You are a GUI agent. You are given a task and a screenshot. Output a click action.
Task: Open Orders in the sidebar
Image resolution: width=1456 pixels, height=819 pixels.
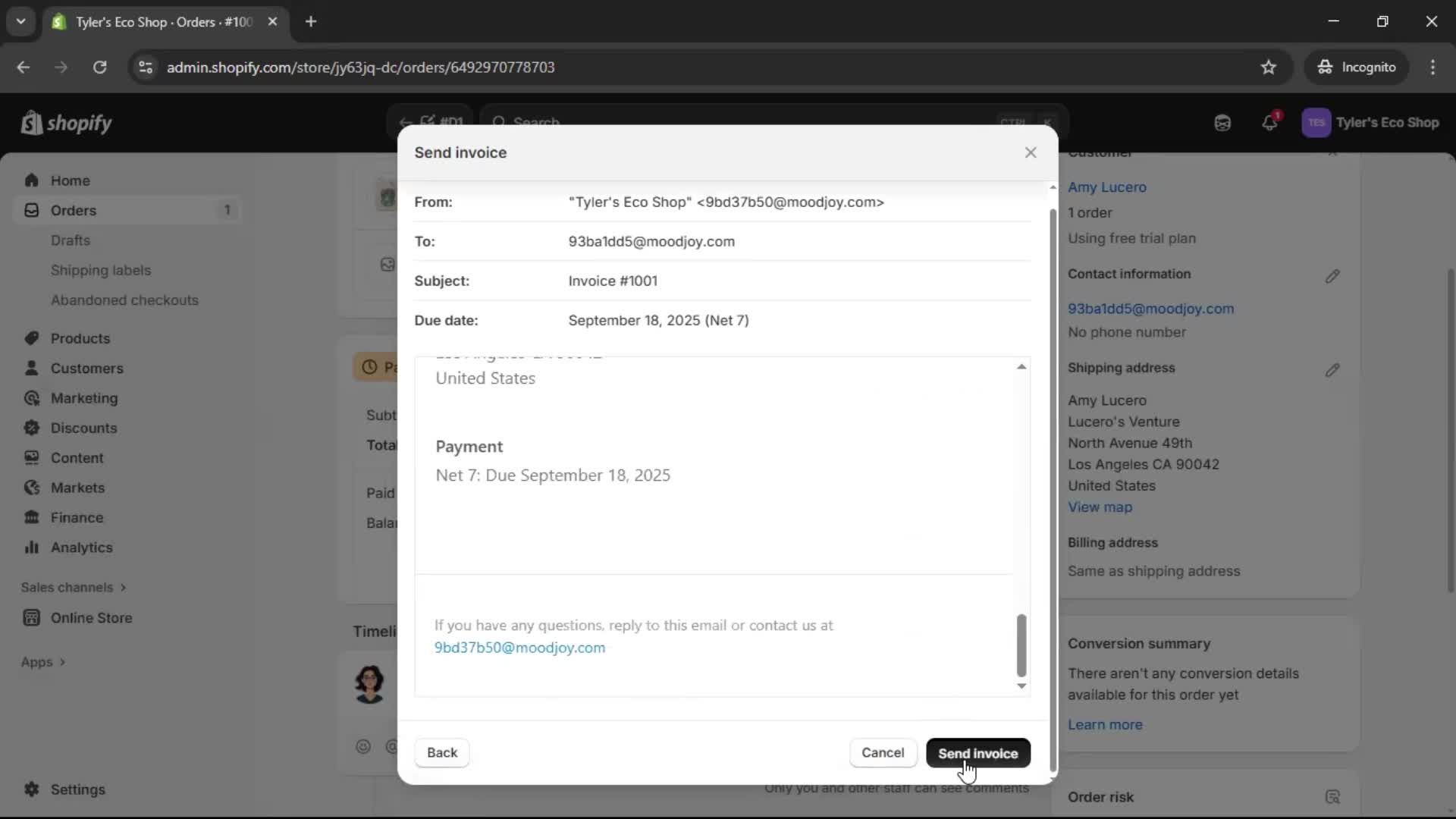74,210
